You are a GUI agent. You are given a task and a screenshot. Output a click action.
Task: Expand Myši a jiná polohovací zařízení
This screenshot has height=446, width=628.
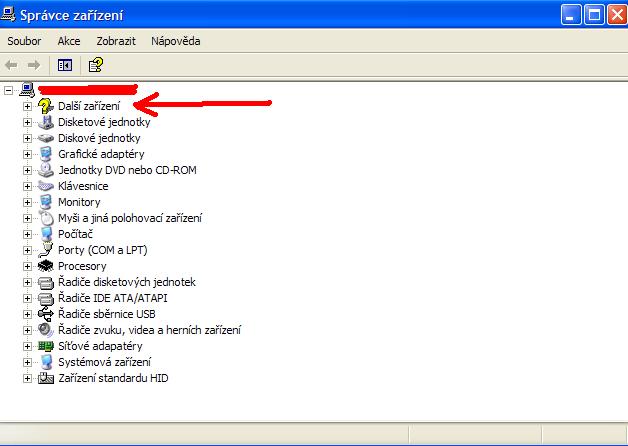(27, 219)
